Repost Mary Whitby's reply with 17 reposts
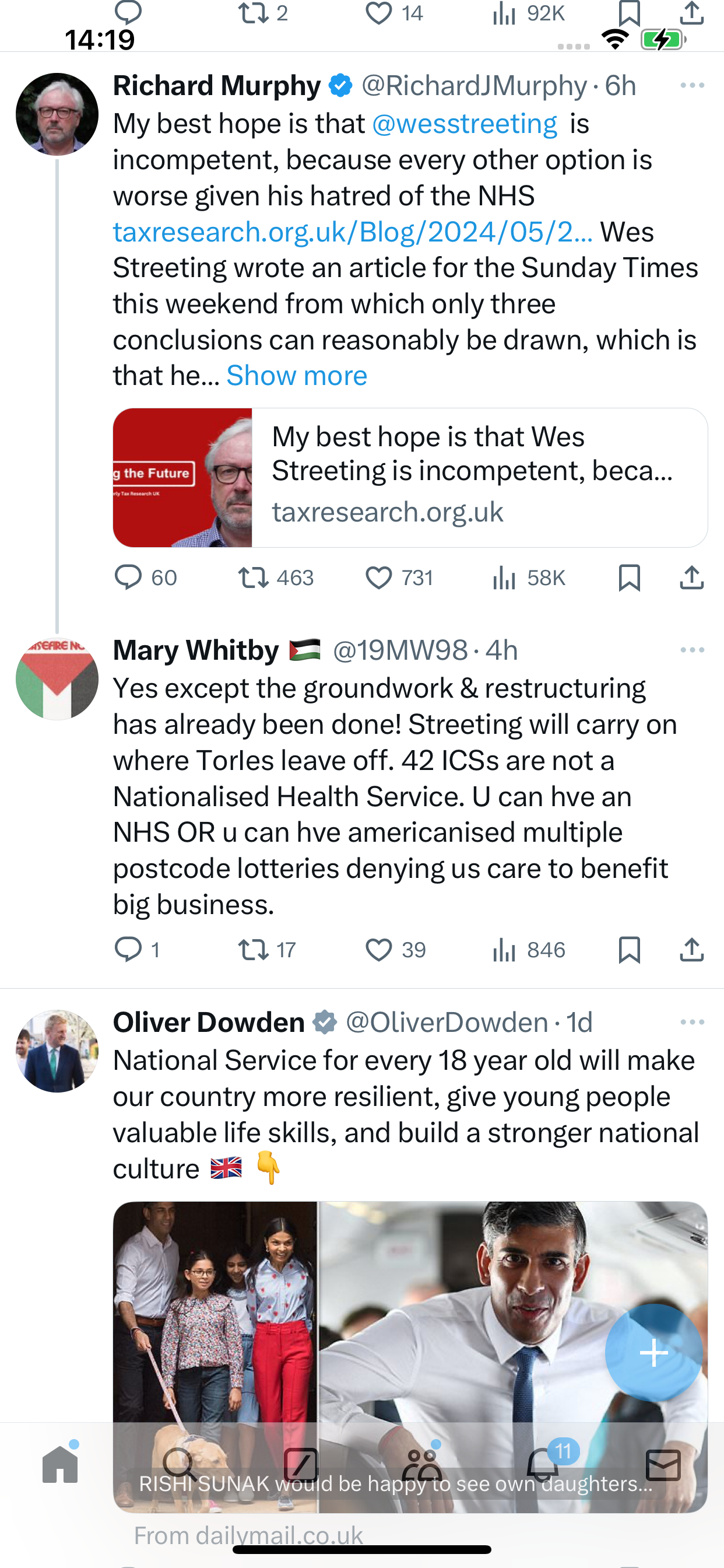The width and height of the screenshot is (724, 1568). coord(267,950)
